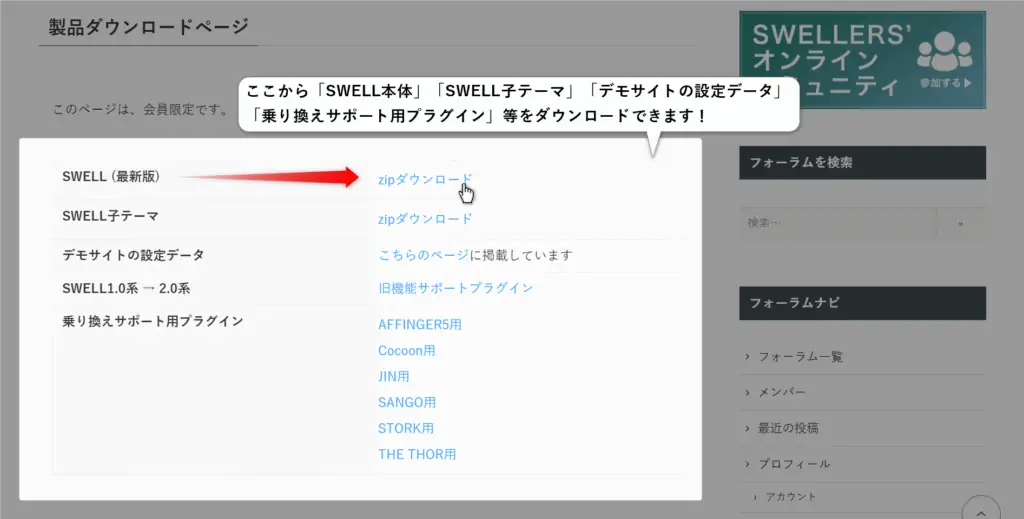Open the 旧機能サポートプラグイン link
Image resolution: width=1024 pixels, height=519 pixels.
[455, 288]
